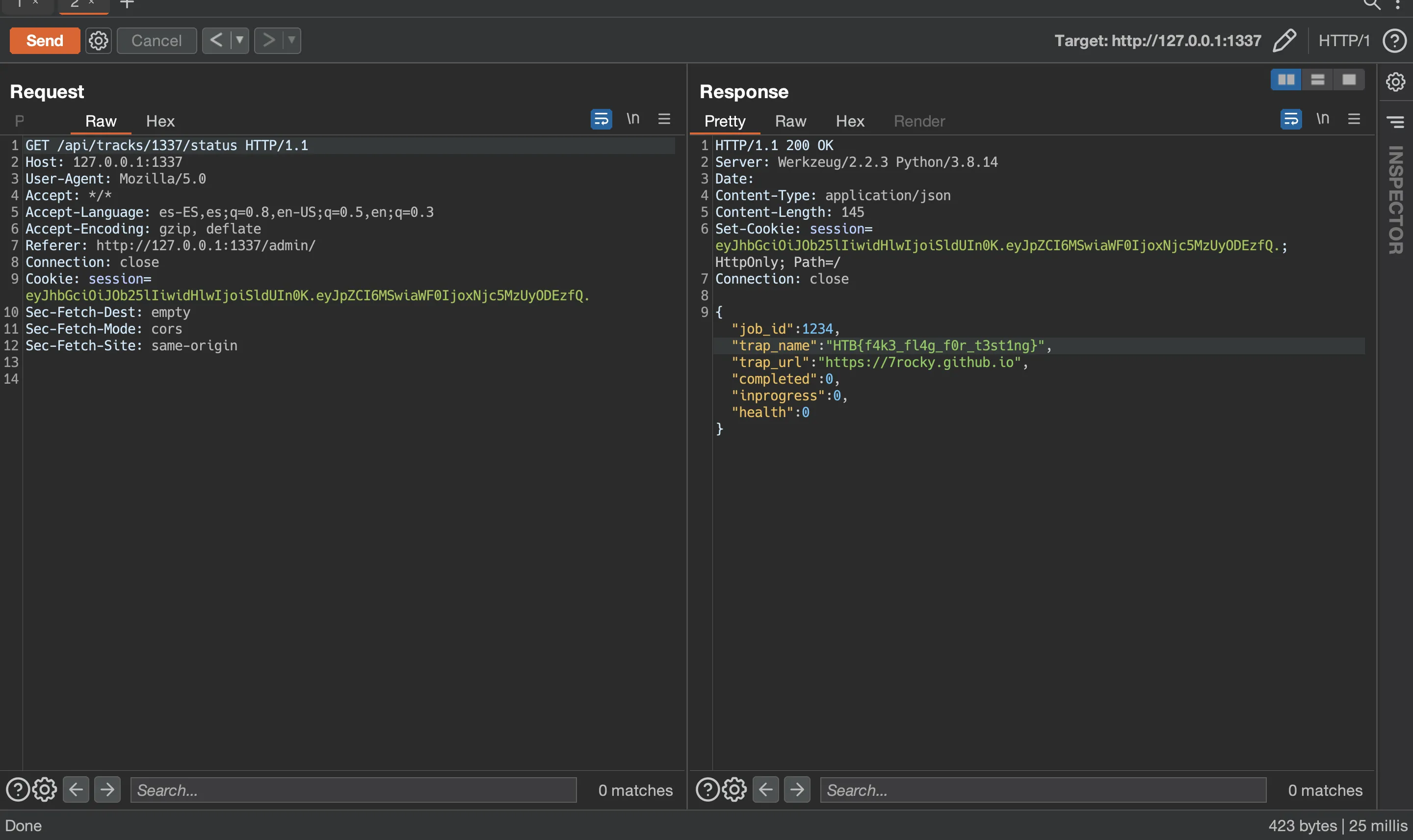The width and height of the screenshot is (1413, 840).
Task: Open the vertical INSPECTOR panel label
Action: click(x=1395, y=200)
